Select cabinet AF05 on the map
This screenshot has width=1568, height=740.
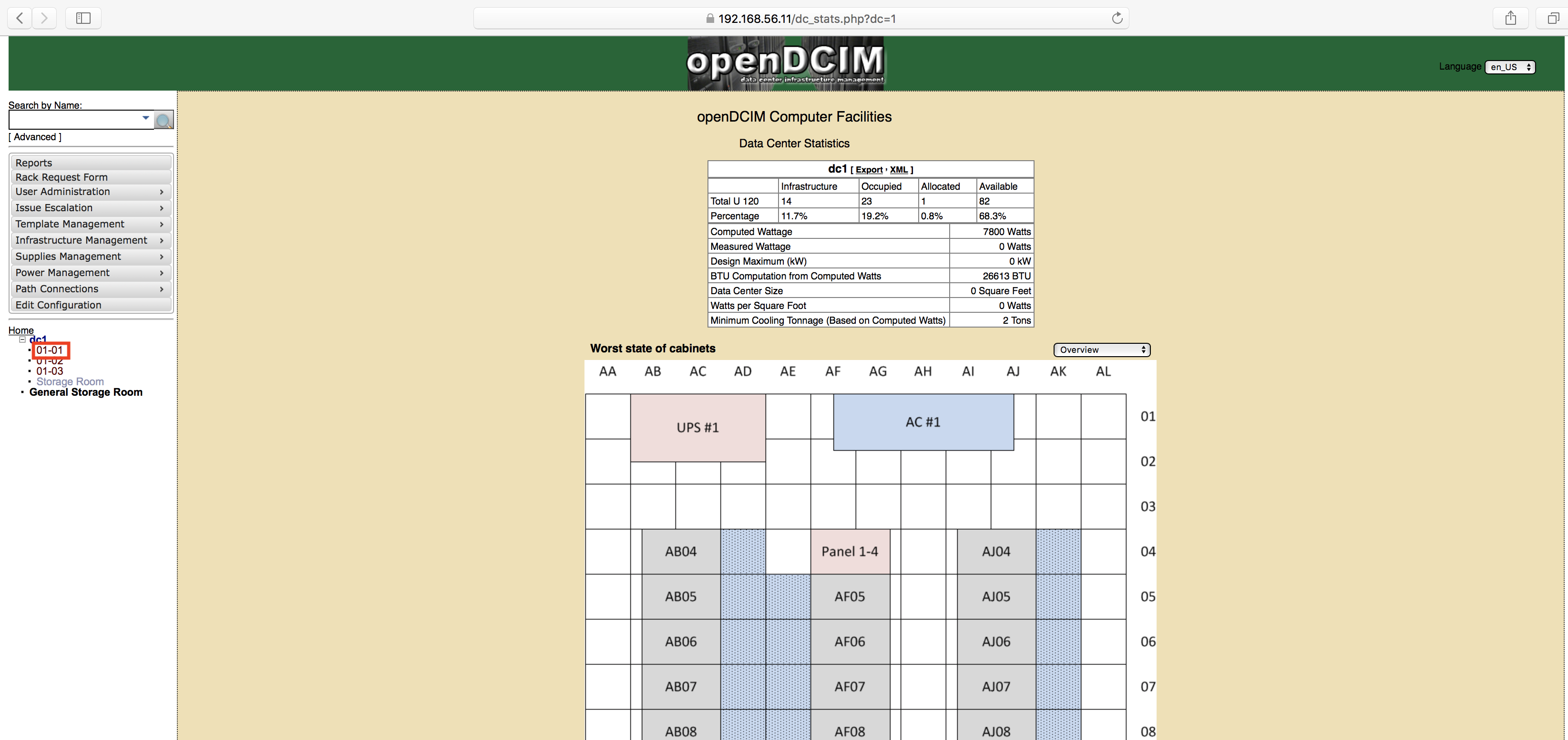(x=850, y=596)
